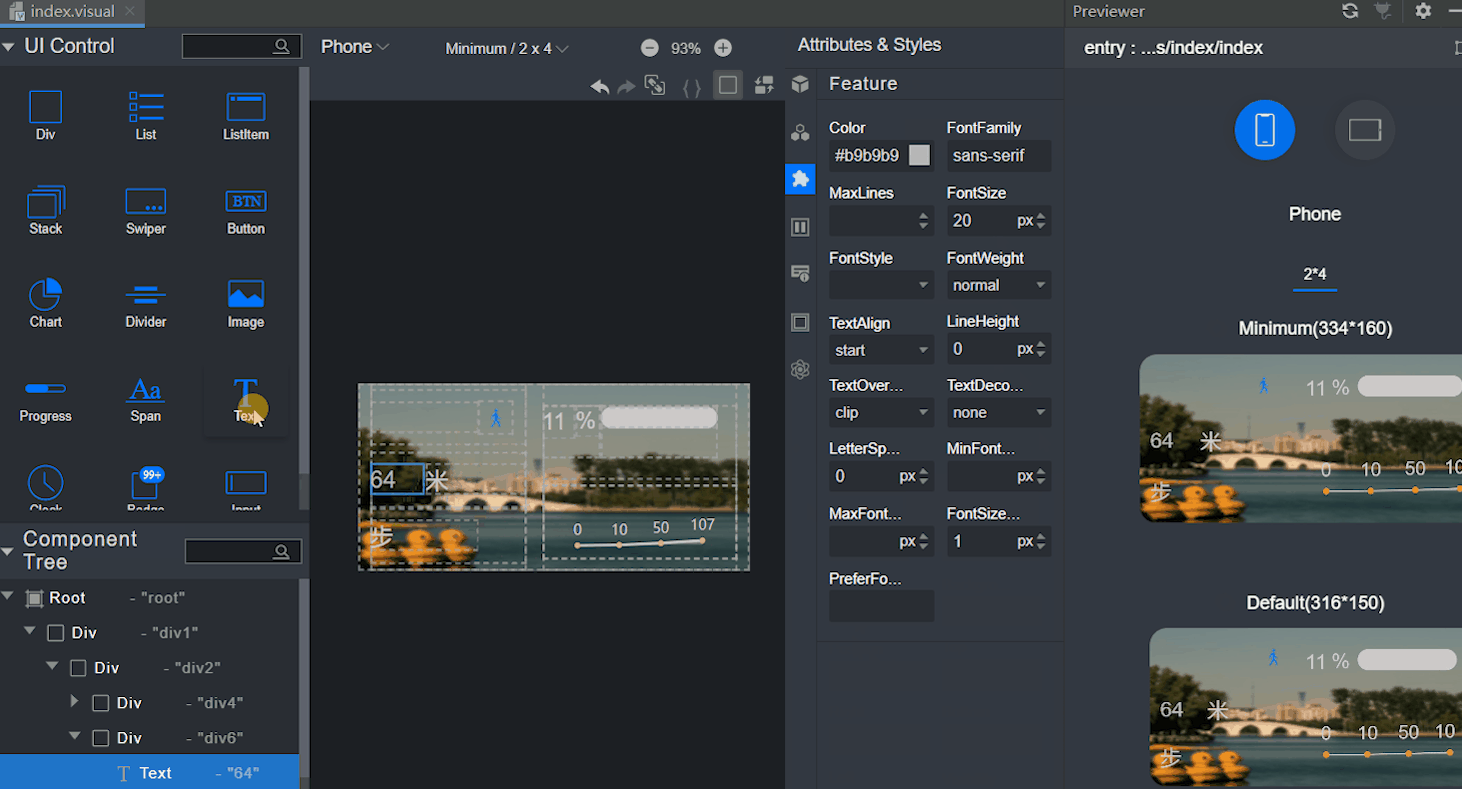Expand the div4 tree node
Screen dimensions: 1462x789
74,702
